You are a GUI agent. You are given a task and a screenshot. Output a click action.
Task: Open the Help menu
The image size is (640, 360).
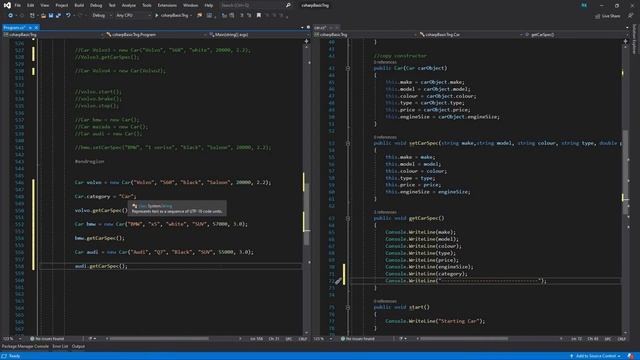[209, 5]
